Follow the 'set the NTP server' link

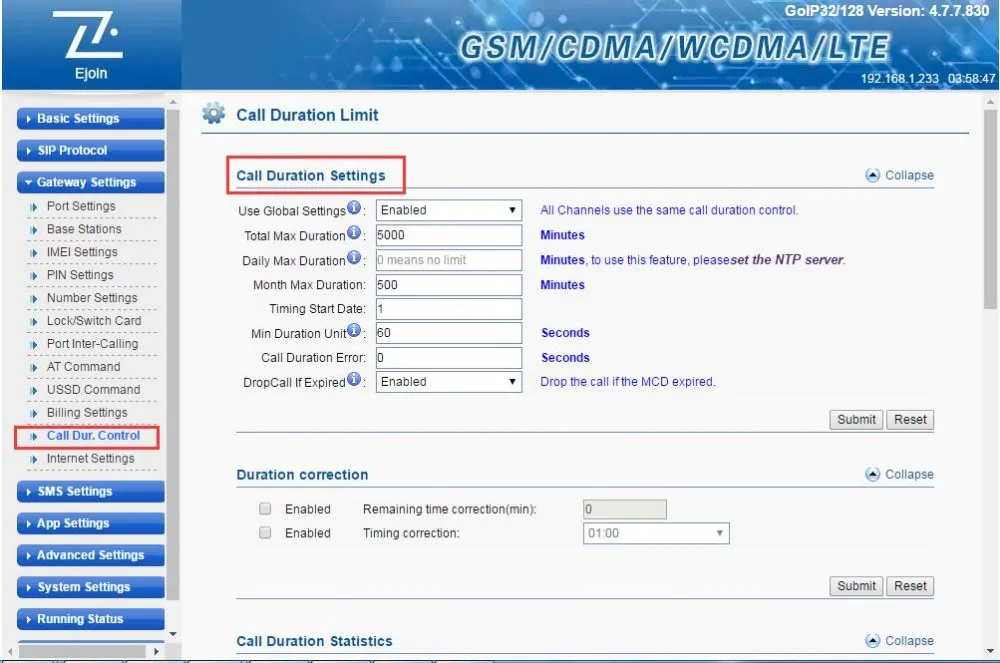tap(786, 260)
